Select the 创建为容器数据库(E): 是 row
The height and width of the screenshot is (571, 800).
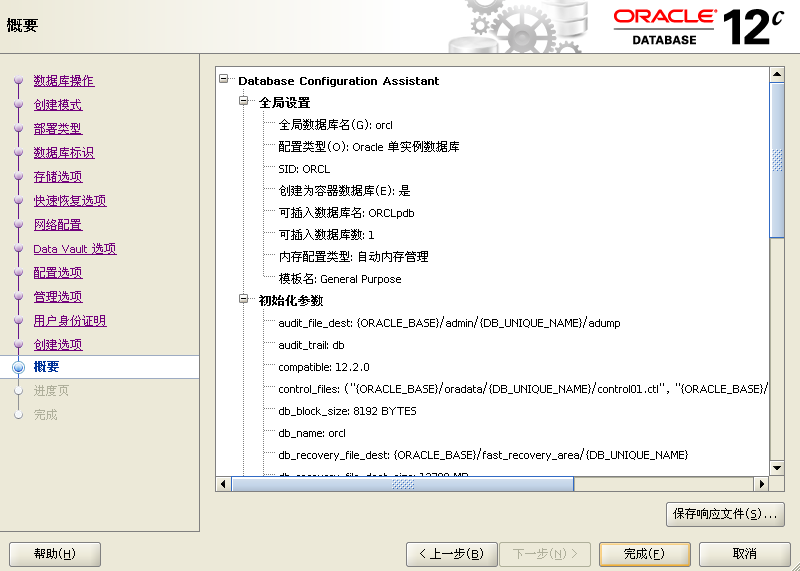click(x=344, y=191)
